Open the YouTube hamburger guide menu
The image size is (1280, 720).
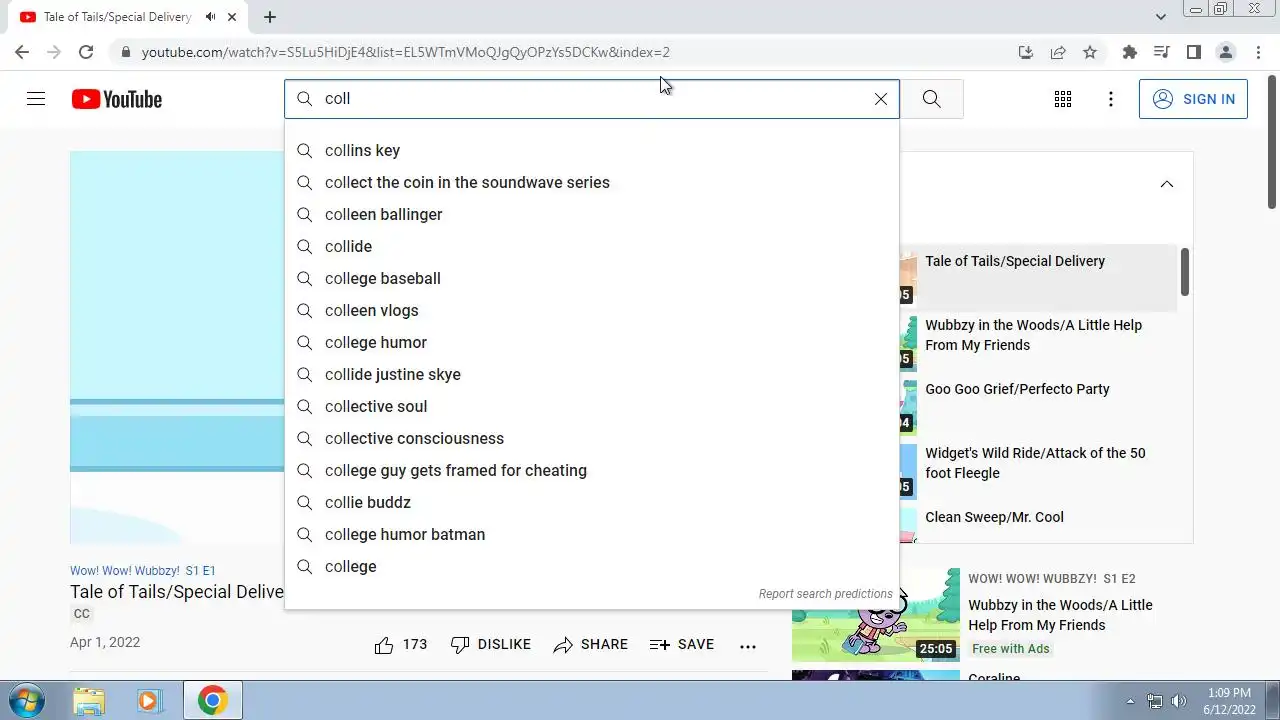pos(36,99)
